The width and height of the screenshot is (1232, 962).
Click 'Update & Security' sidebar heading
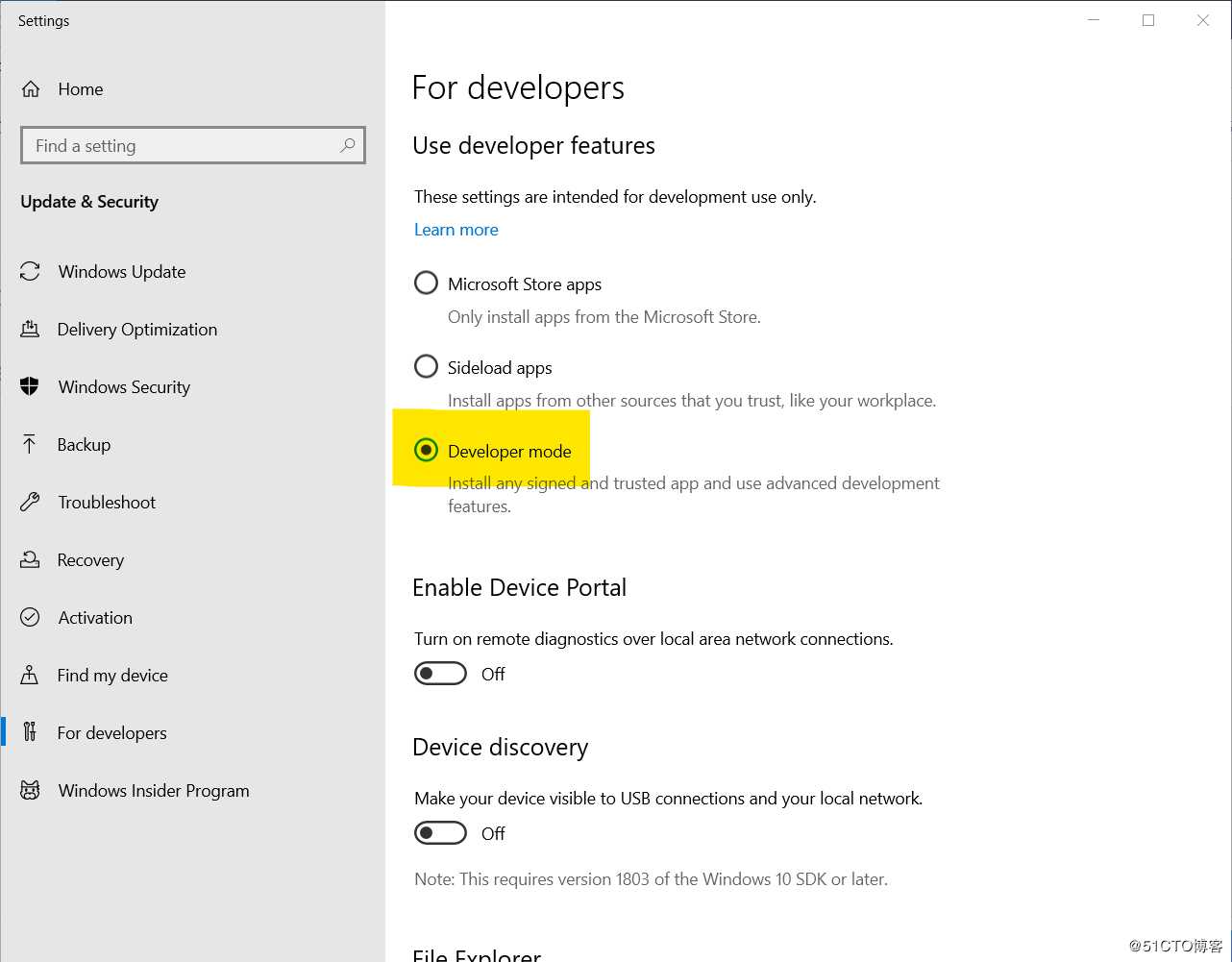[x=89, y=202]
